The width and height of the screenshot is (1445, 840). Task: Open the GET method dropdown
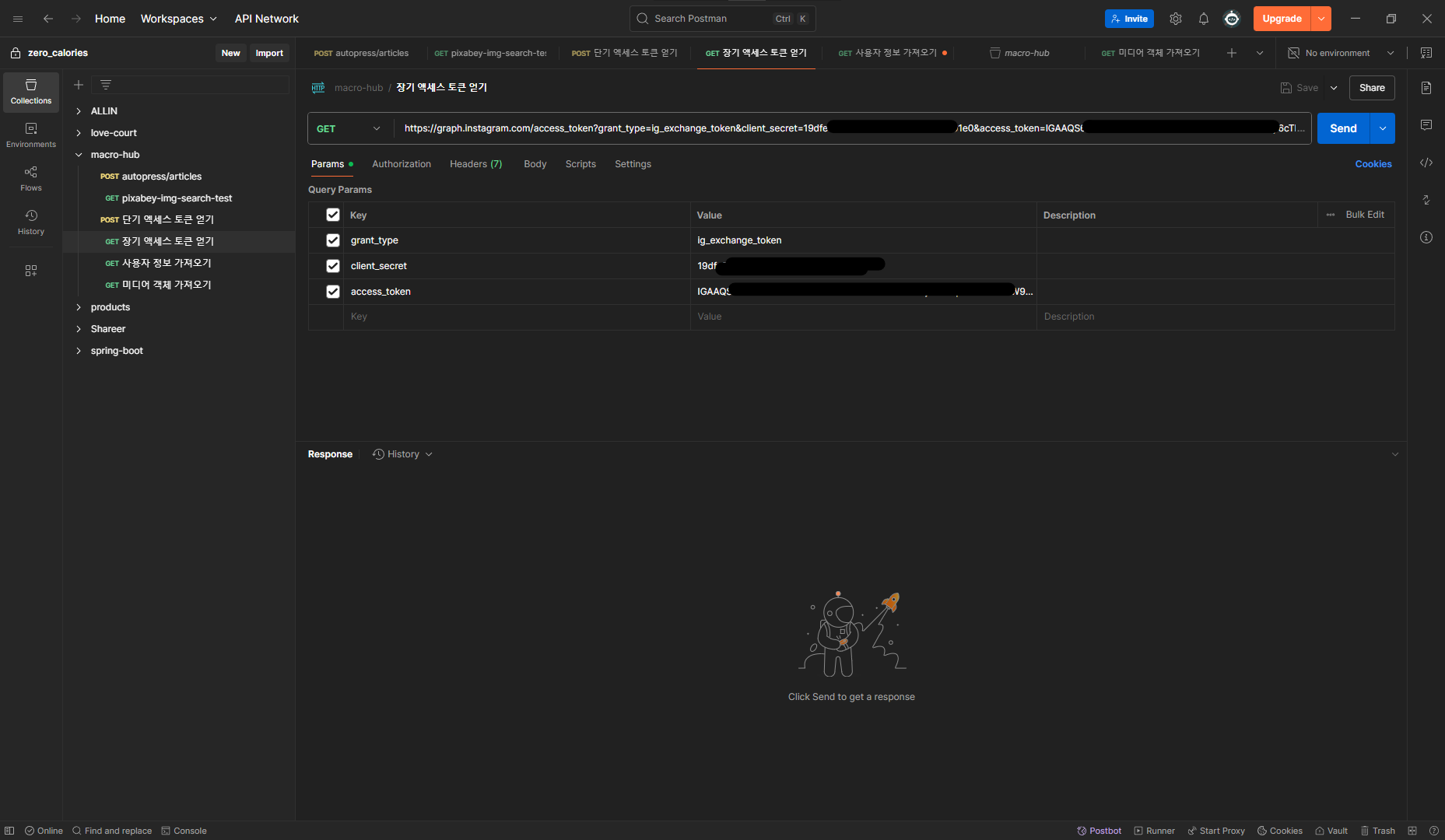click(350, 128)
